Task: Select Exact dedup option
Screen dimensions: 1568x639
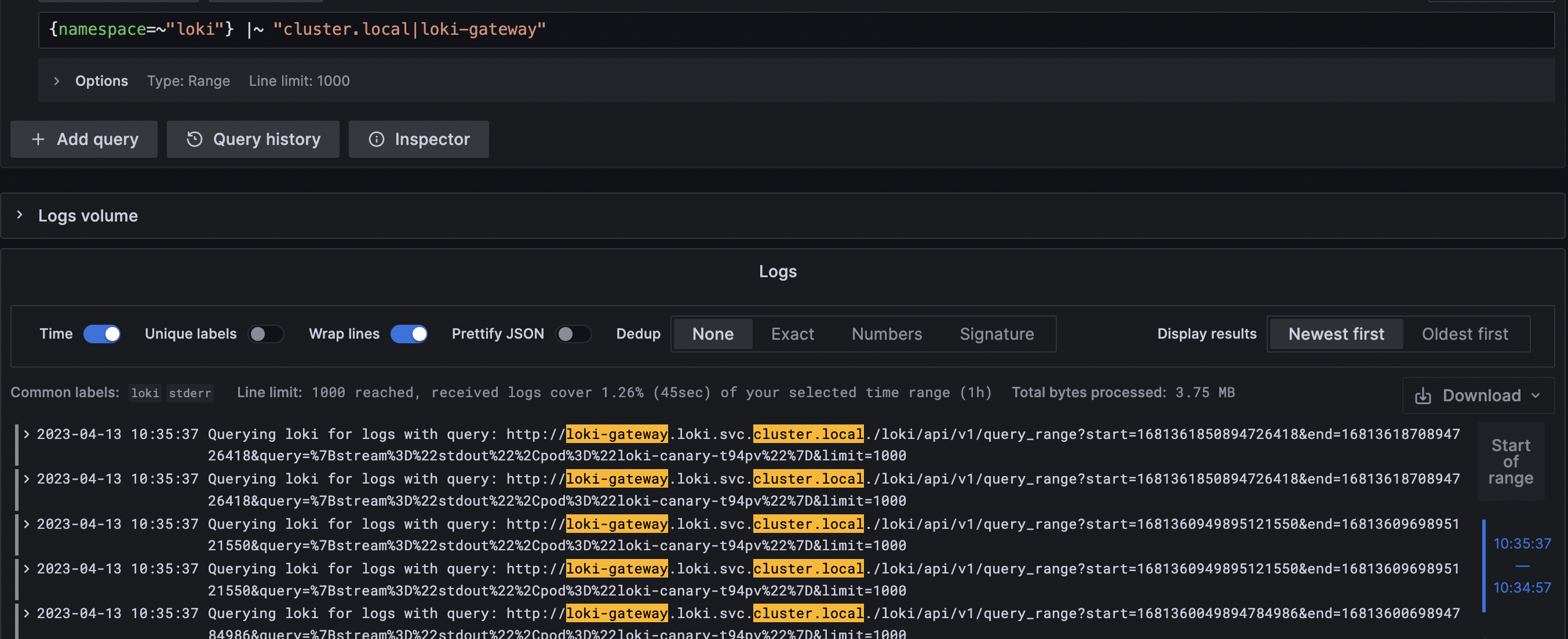Action: pos(792,334)
